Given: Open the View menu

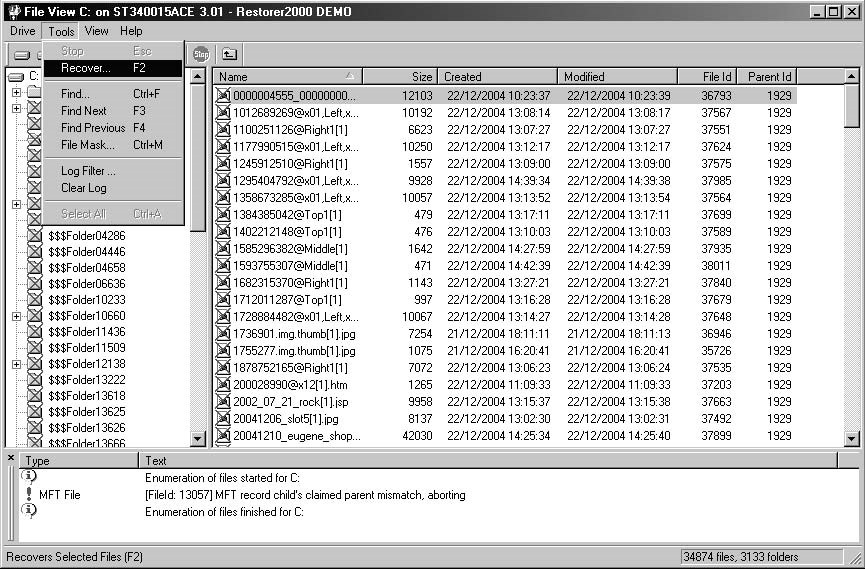Looking at the screenshot, I should 96,31.
